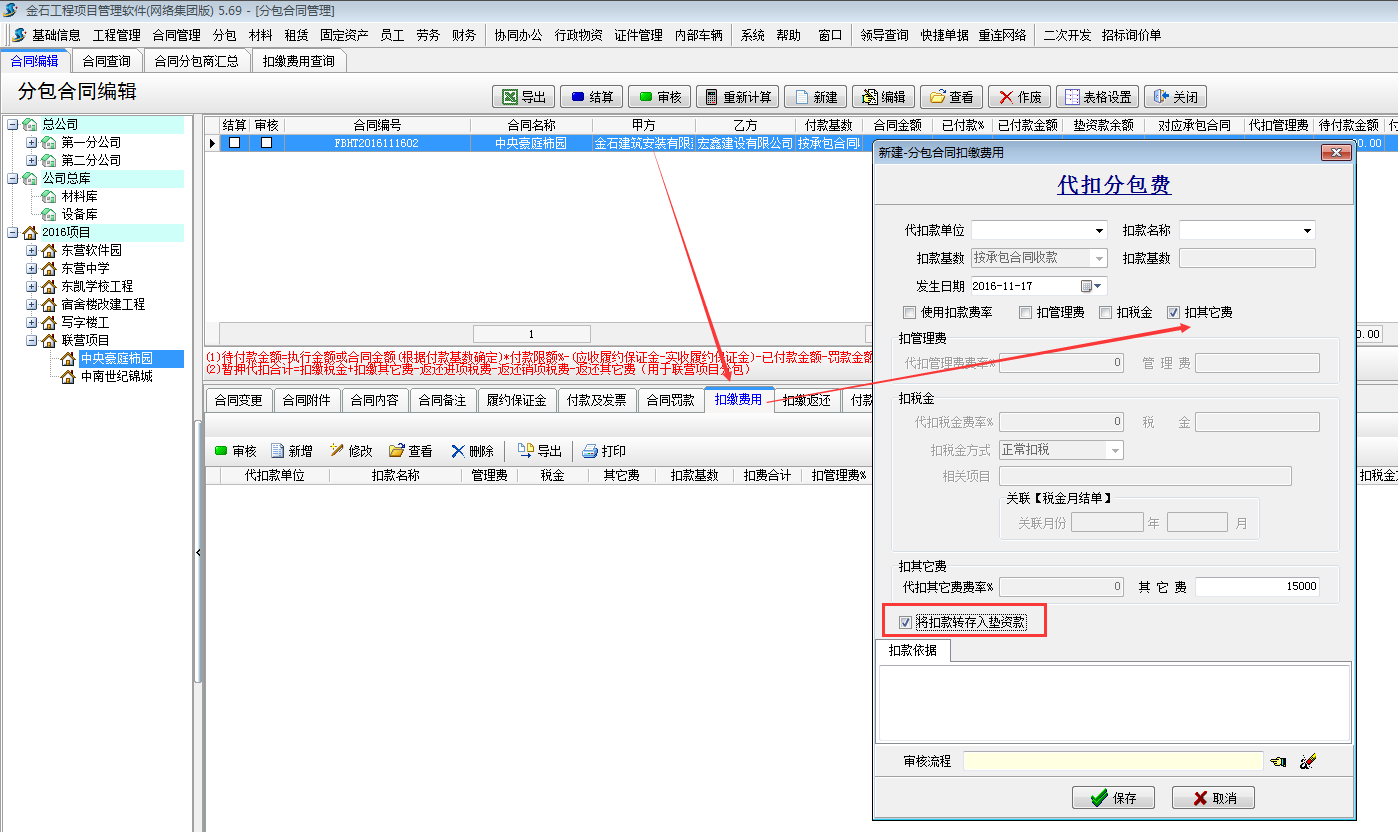Screen dimensions: 1398x832
Task: Click the eraser icon beside 审核流程 field
Action: tap(1307, 762)
